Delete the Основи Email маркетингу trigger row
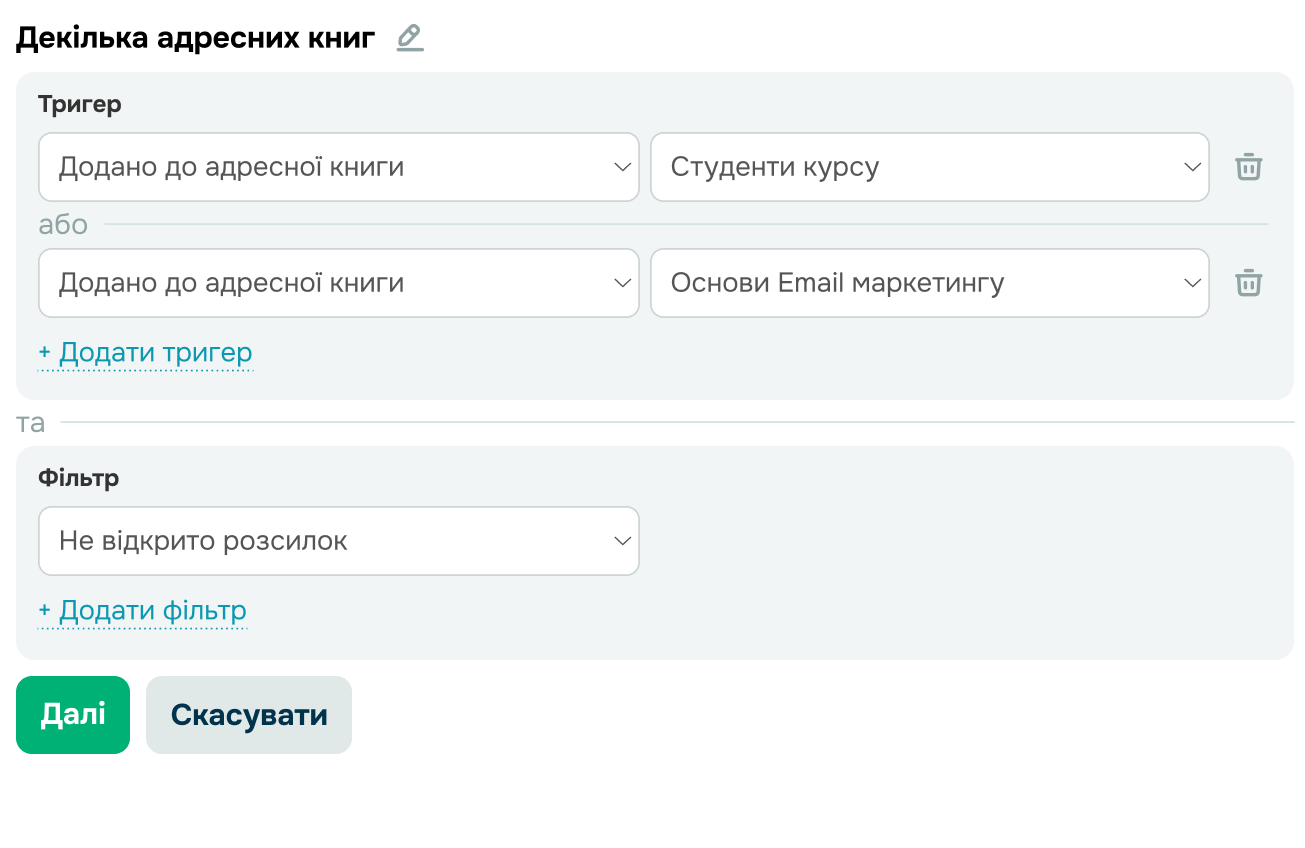Image resolution: width=1305 pixels, height=848 pixels. tap(1248, 283)
